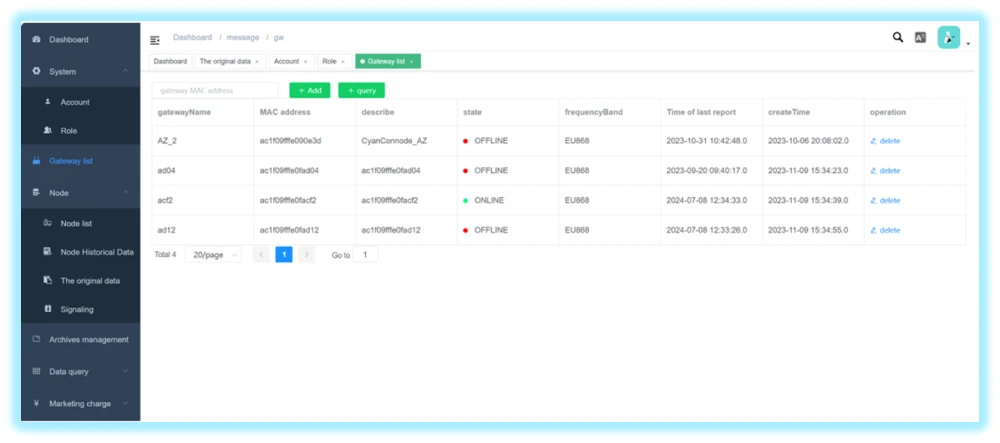Screen dimensions: 1000x443
Task: Click the language translation icon
Action: tap(920, 38)
